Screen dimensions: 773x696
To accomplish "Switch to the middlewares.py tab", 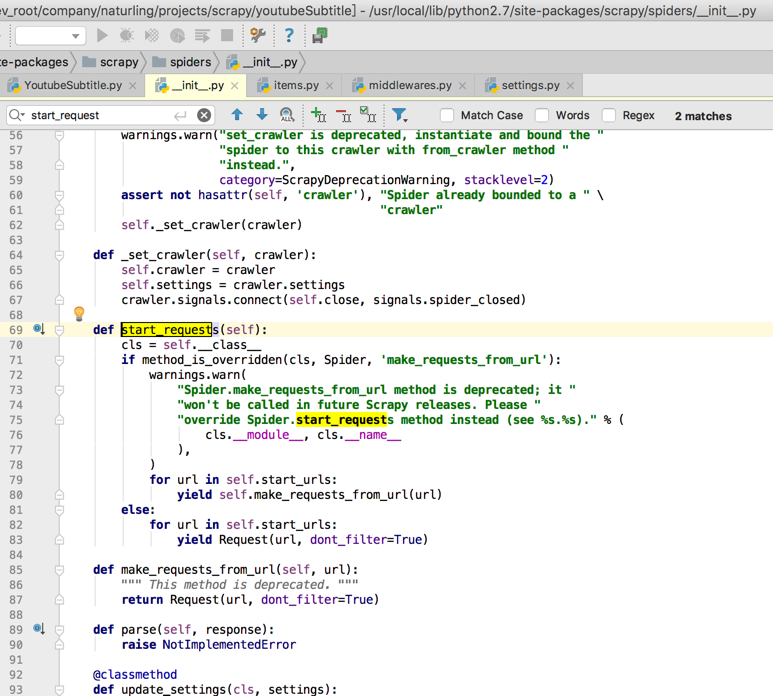I will click(409, 86).
